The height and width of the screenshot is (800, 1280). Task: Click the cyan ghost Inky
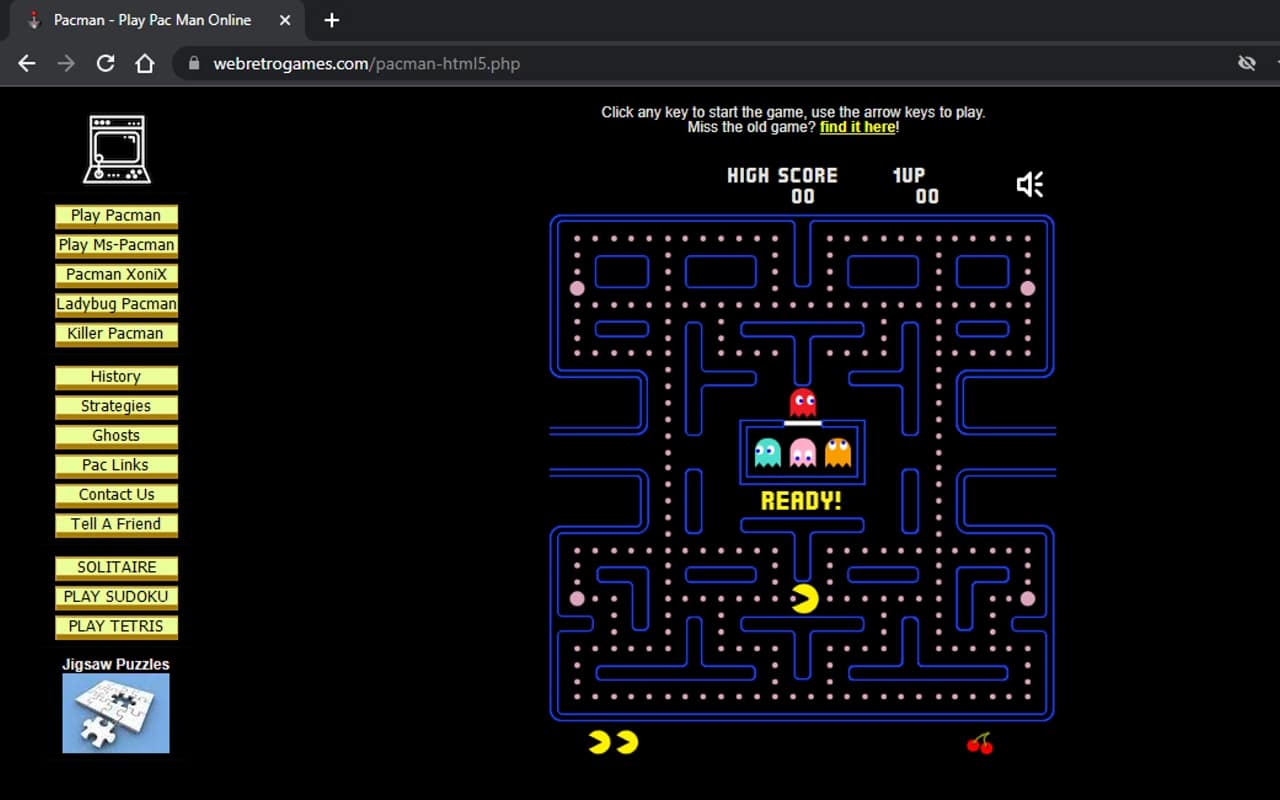click(768, 453)
